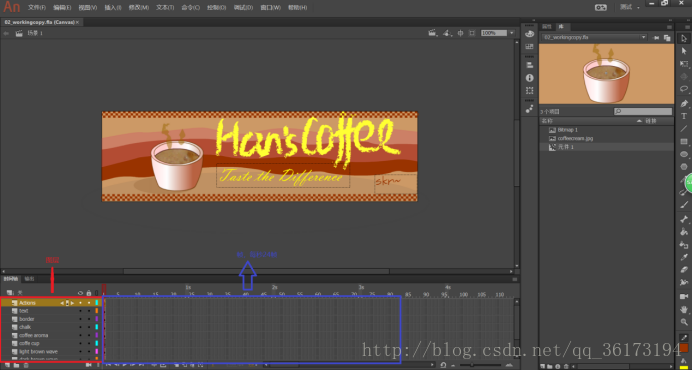Screen dimensions: 693x370
Task: Toggle lock dot of border layer
Action: (x=88, y=319)
